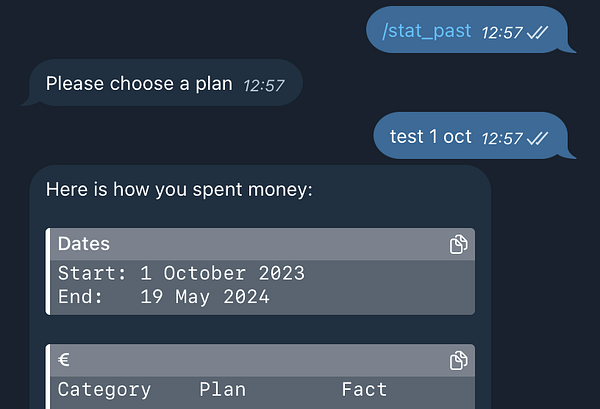
Task: Click read checkmarks on /stat_past message
Action: tap(538, 33)
